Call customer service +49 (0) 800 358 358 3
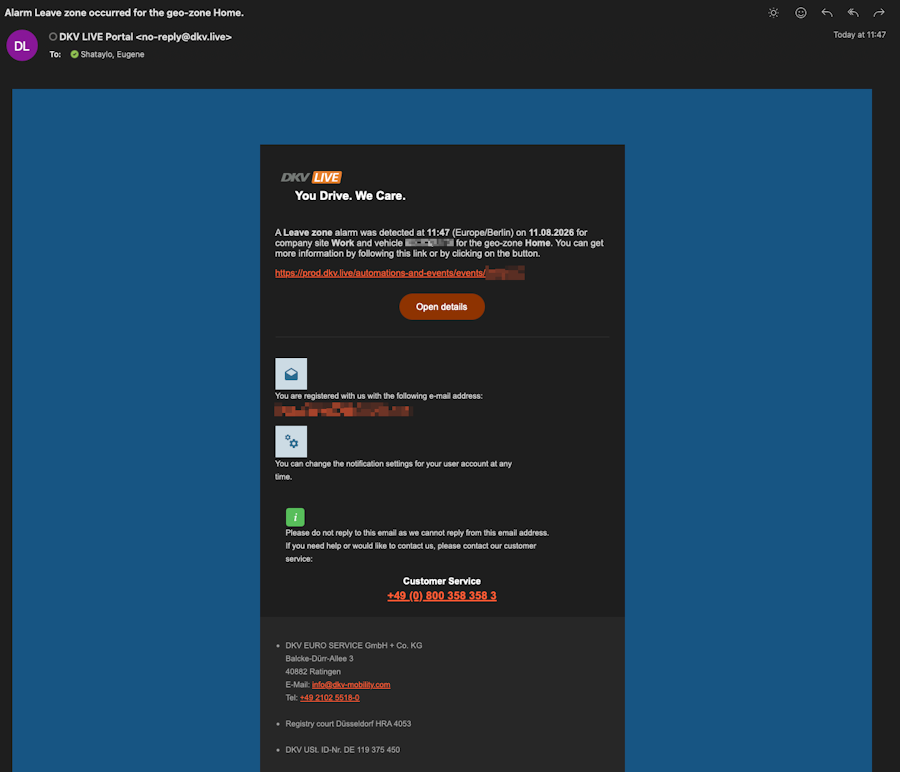The image size is (900, 772). click(x=441, y=596)
